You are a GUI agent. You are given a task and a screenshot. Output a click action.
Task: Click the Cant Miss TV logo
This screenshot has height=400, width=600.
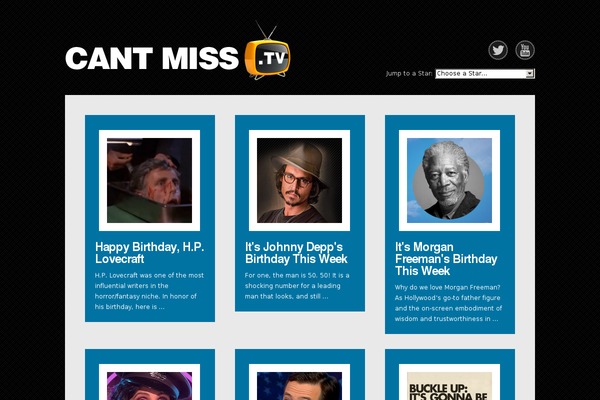(178, 52)
